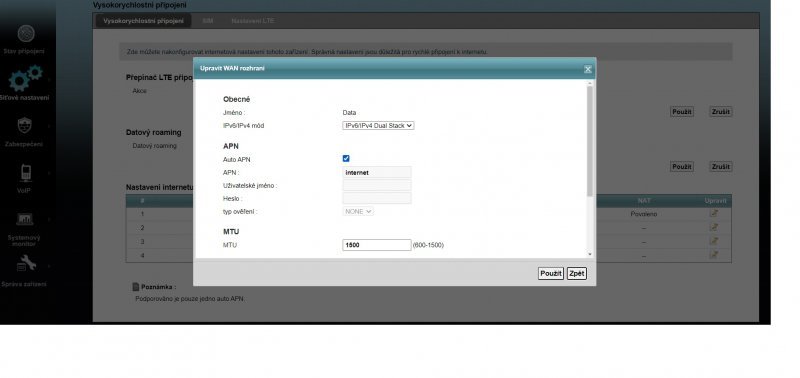Click the MTU value field
The height and width of the screenshot is (378, 800).
tap(377, 245)
